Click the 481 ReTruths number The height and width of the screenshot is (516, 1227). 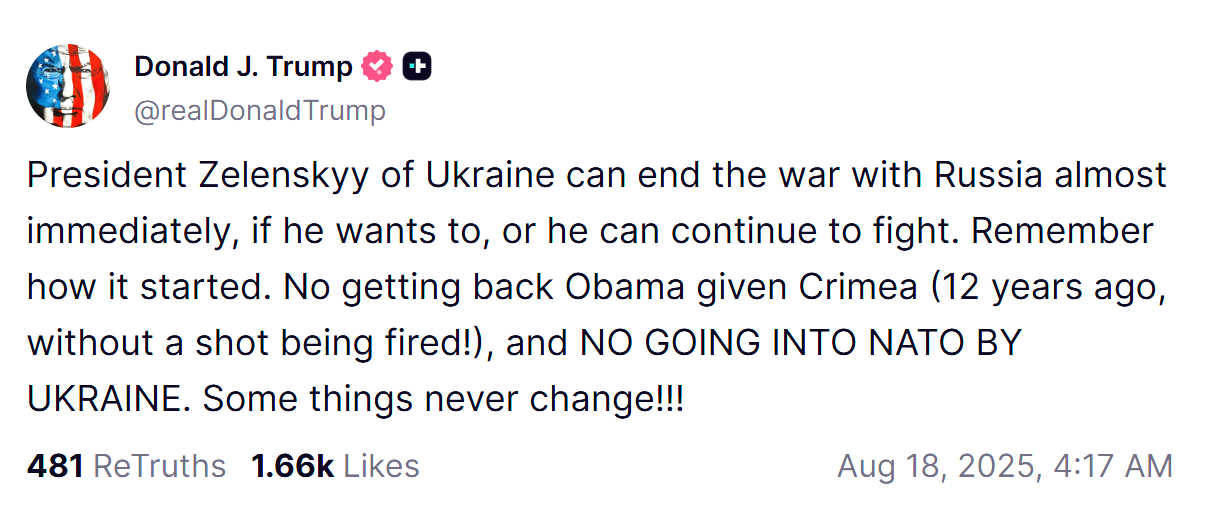pos(54,466)
